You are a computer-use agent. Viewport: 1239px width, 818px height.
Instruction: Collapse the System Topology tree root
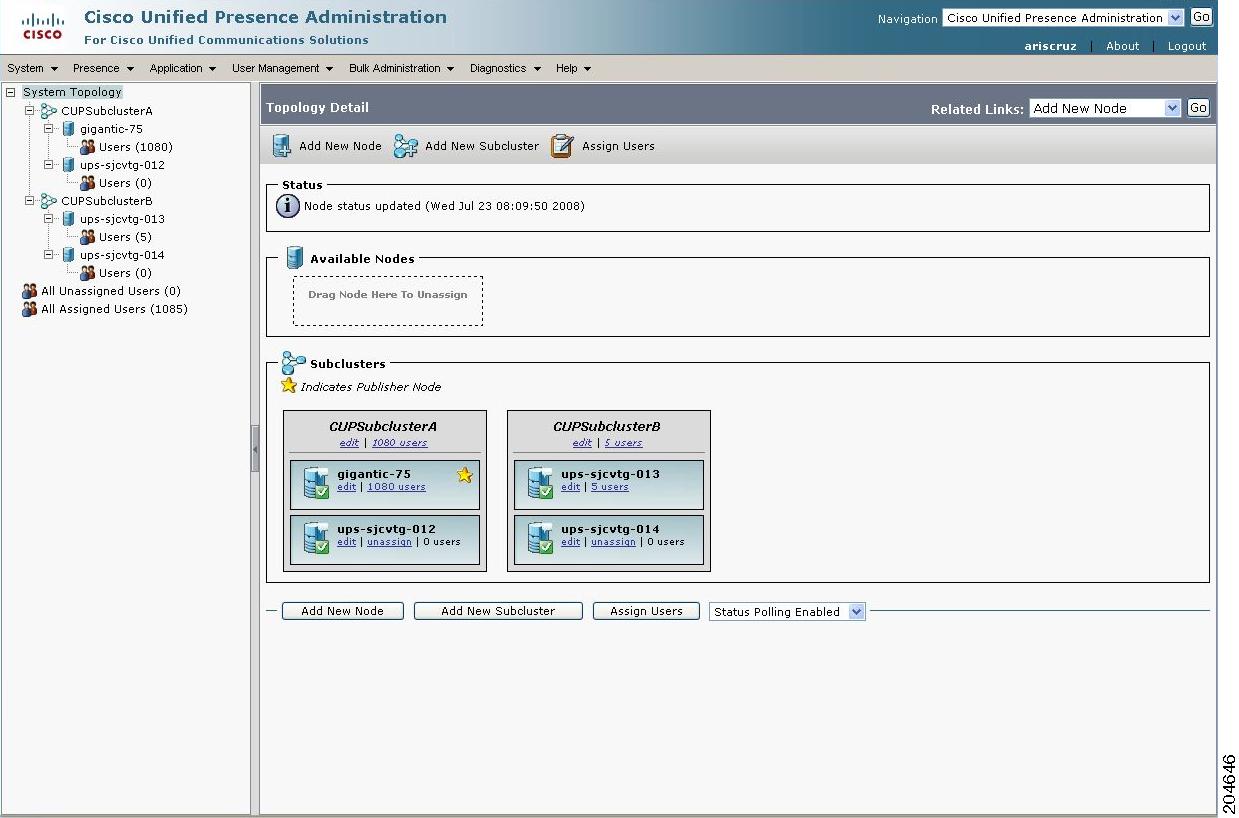[x=11, y=92]
